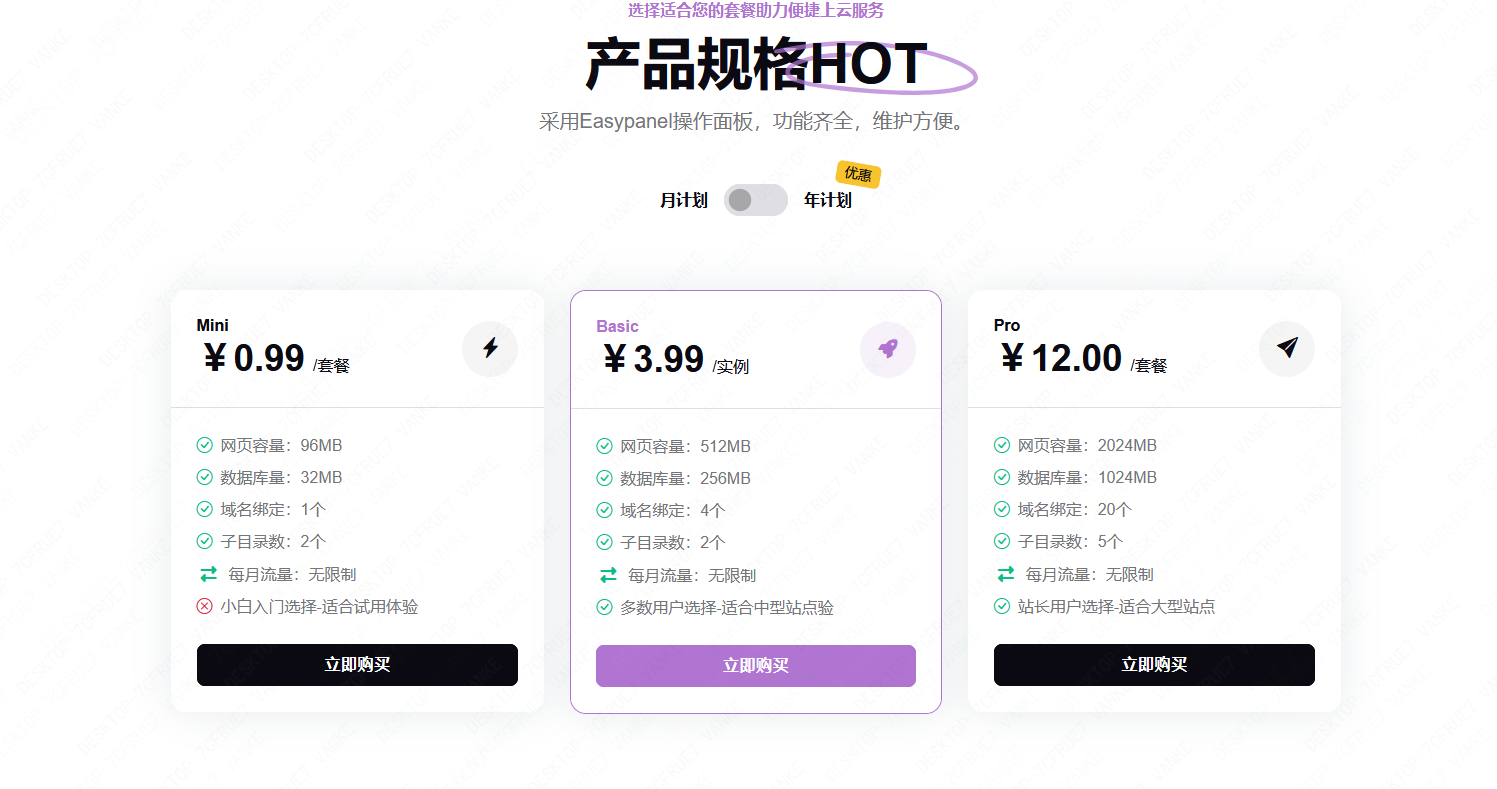Click Pro plan monthly traffic arrows icon
The image size is (1497, 789).
[1006, 574]
